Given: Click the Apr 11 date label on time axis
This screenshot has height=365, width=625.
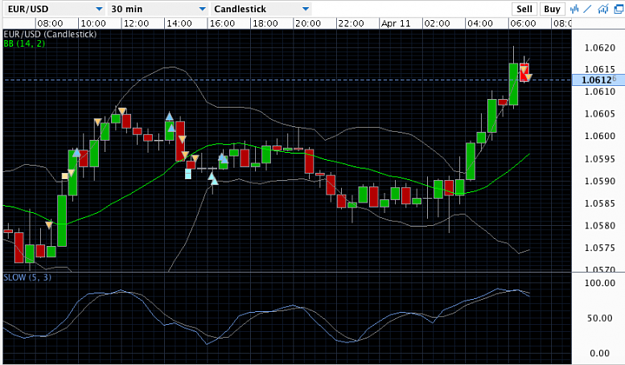Looking at the screenshot, I should click(x=395, y=24).
